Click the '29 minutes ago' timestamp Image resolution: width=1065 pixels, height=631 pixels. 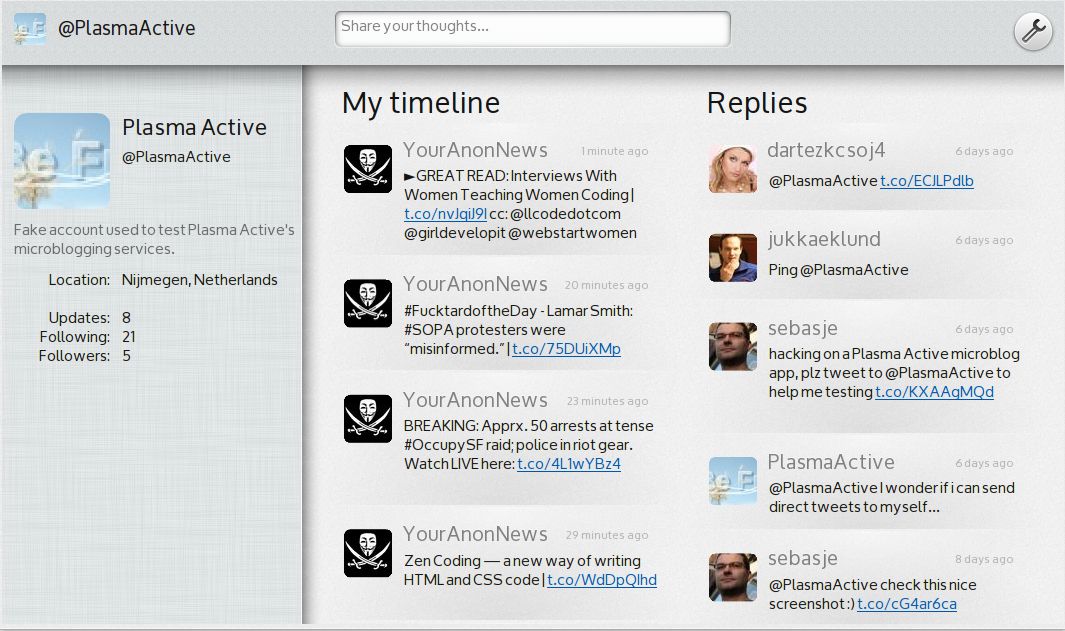[607, 535]
